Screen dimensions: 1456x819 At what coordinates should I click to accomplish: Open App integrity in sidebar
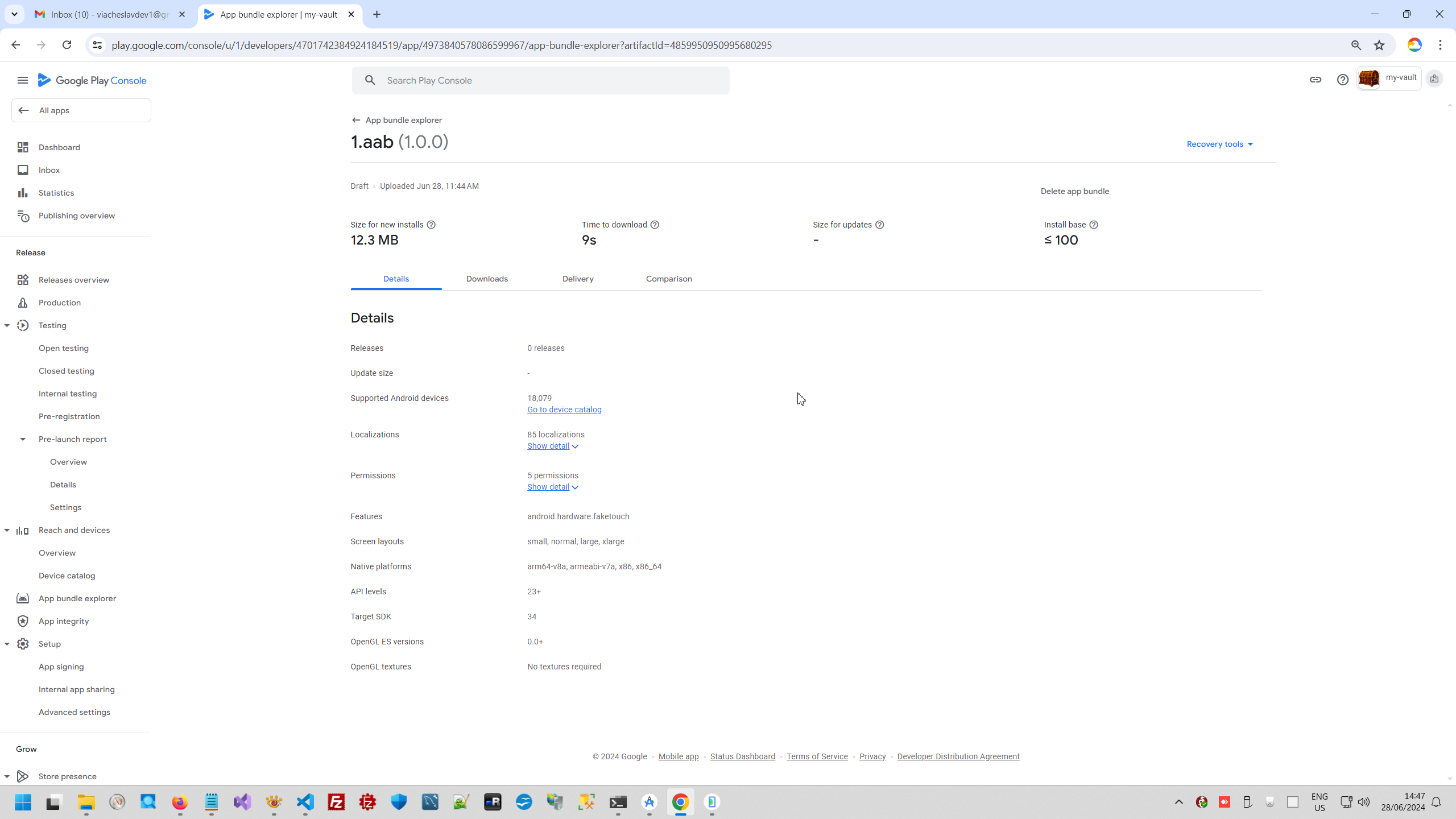(x=64, y=621)
